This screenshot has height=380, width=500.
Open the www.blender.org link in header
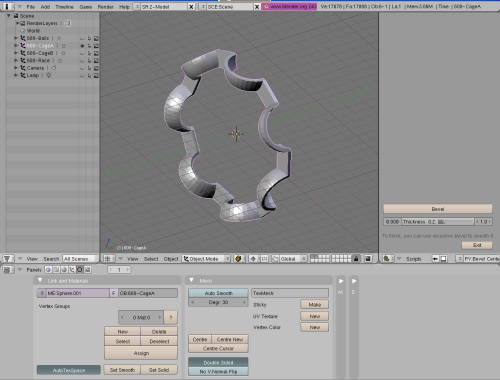tap(289, 6)
